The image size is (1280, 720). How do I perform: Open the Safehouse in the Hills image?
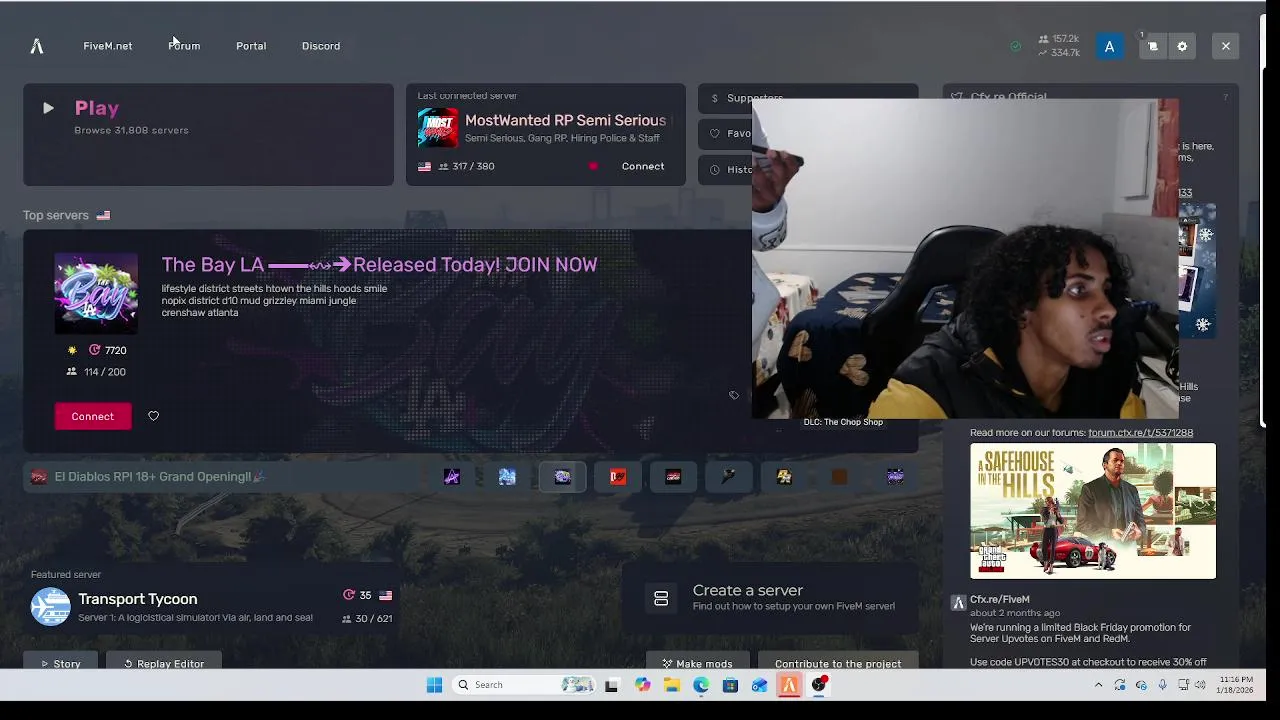point(1093,511)
